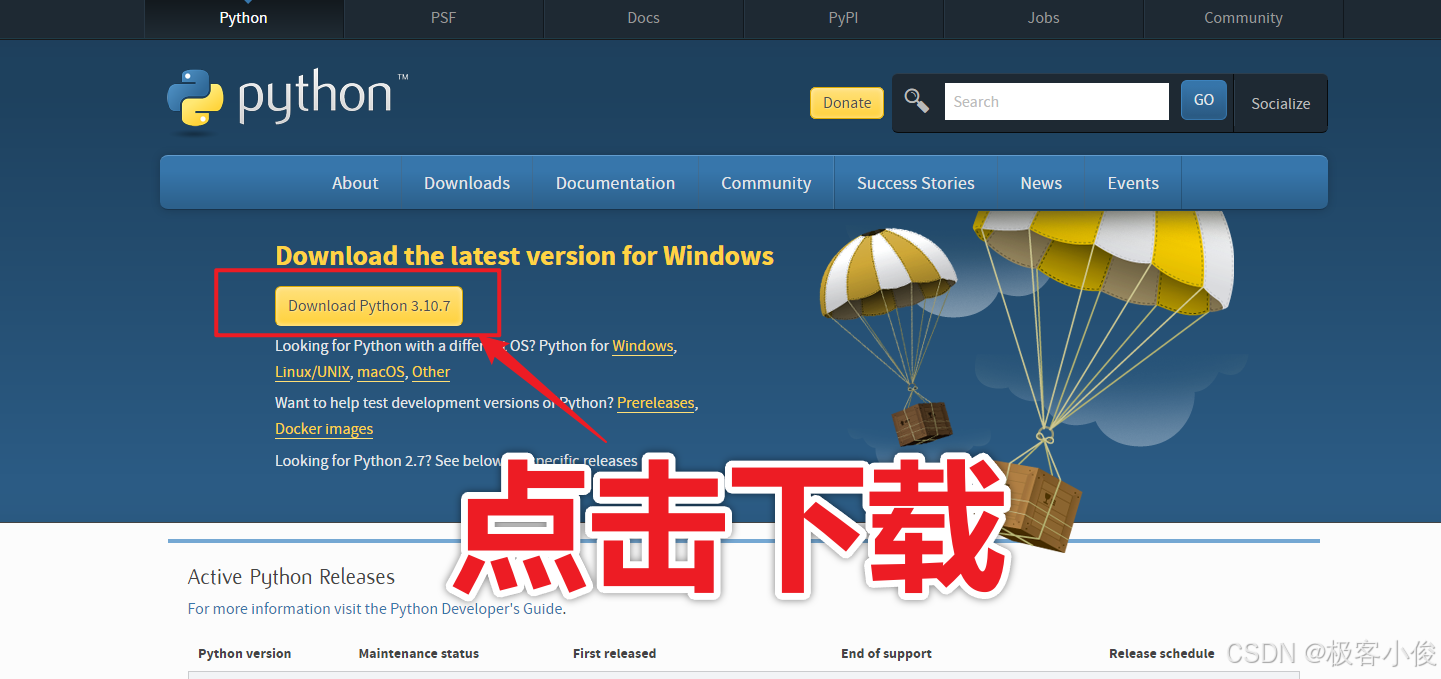Focus the Search input field
This screenshot has height=679, width=1441.
[1057, 101]
